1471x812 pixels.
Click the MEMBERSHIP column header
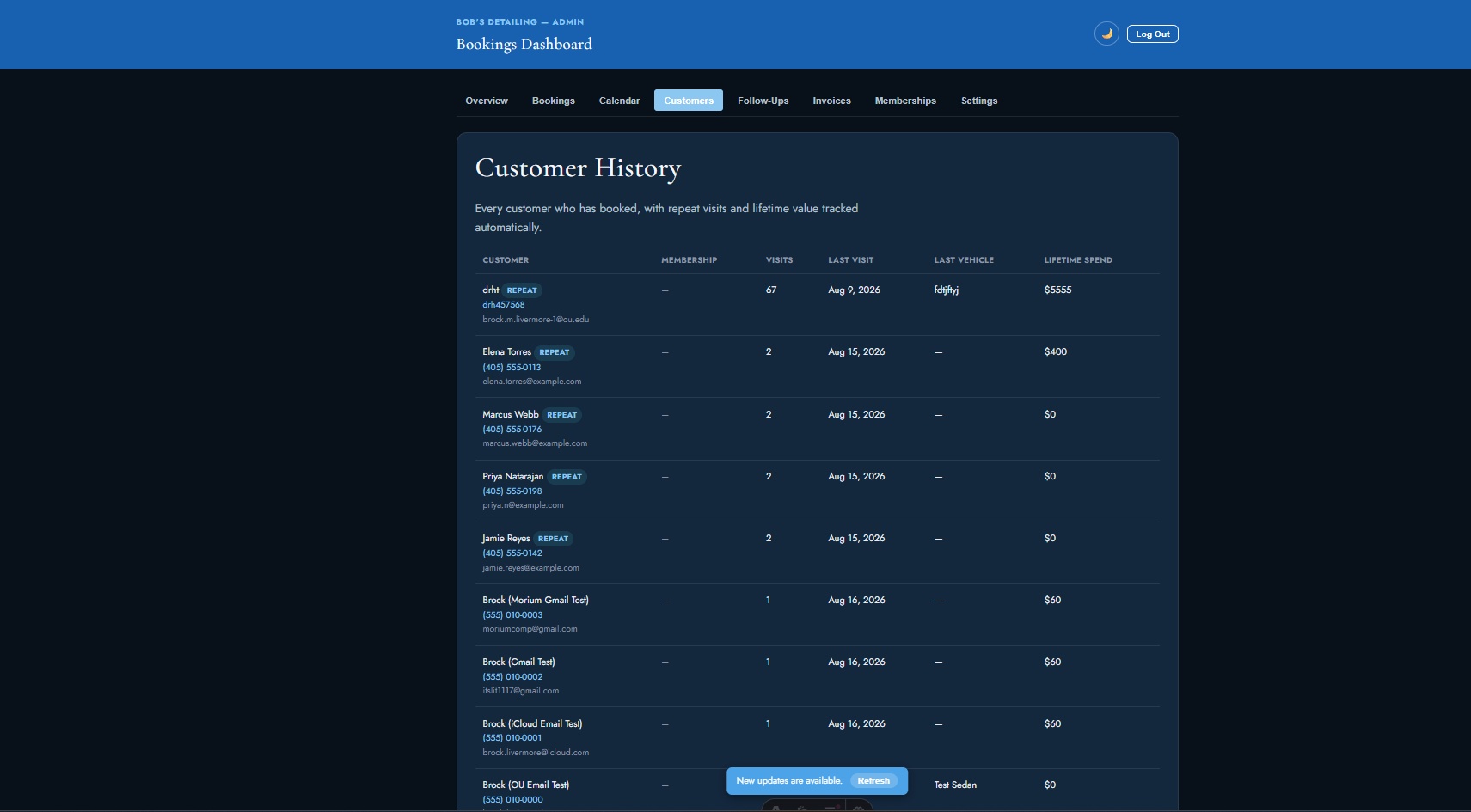point(689,259)
